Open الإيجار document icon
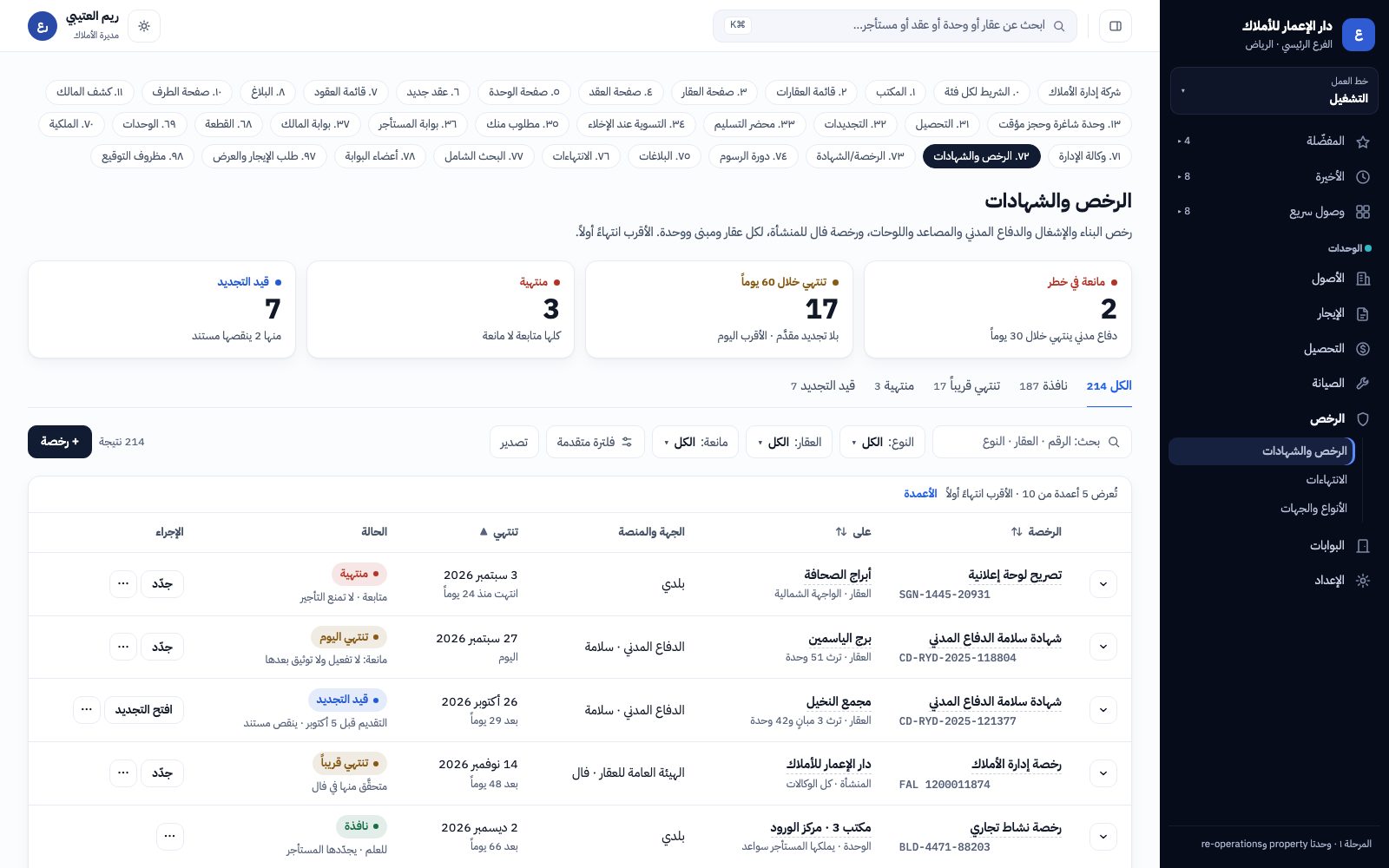Image resolution: width=1389 pixels, height=868 pixels. (x=1363, y=314)
